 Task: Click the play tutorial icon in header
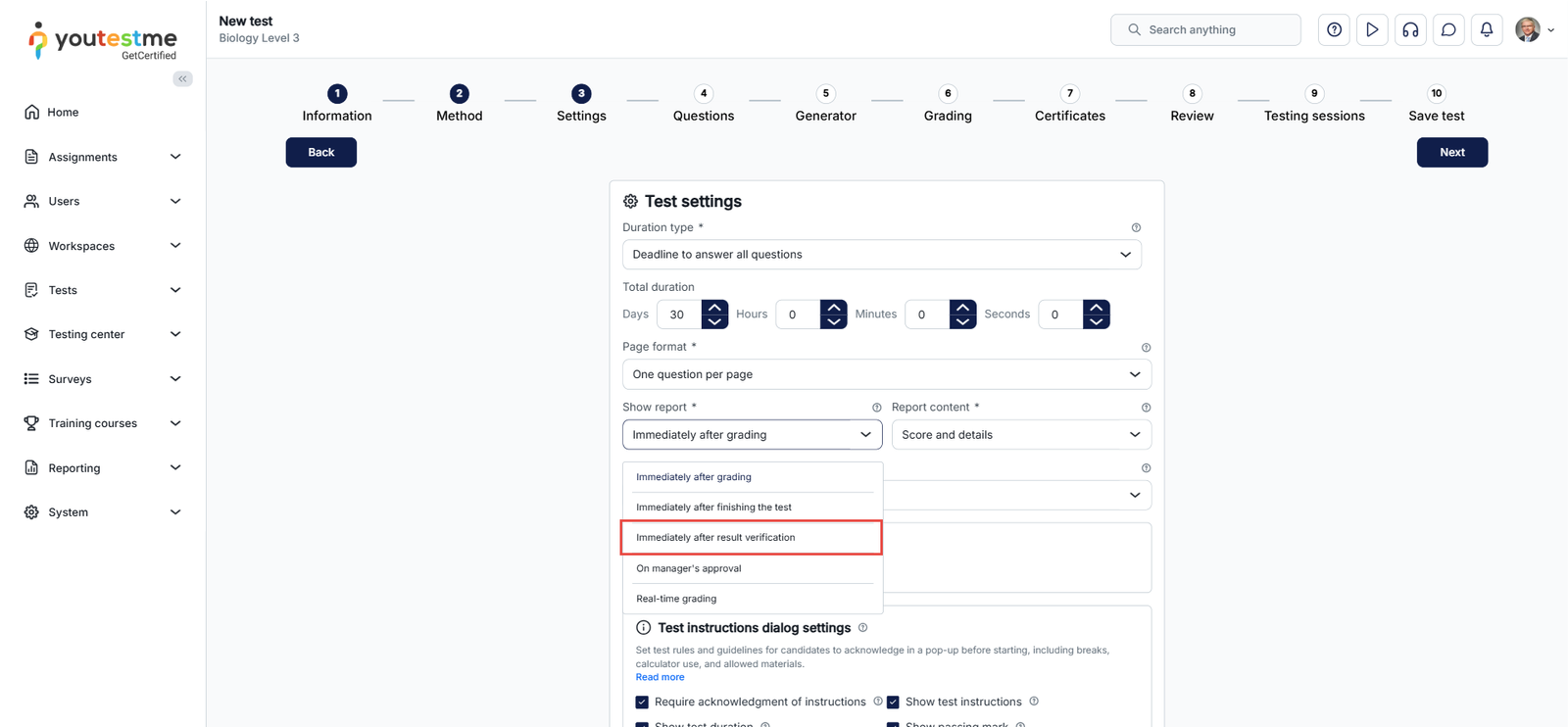[x=1372, y=30]
